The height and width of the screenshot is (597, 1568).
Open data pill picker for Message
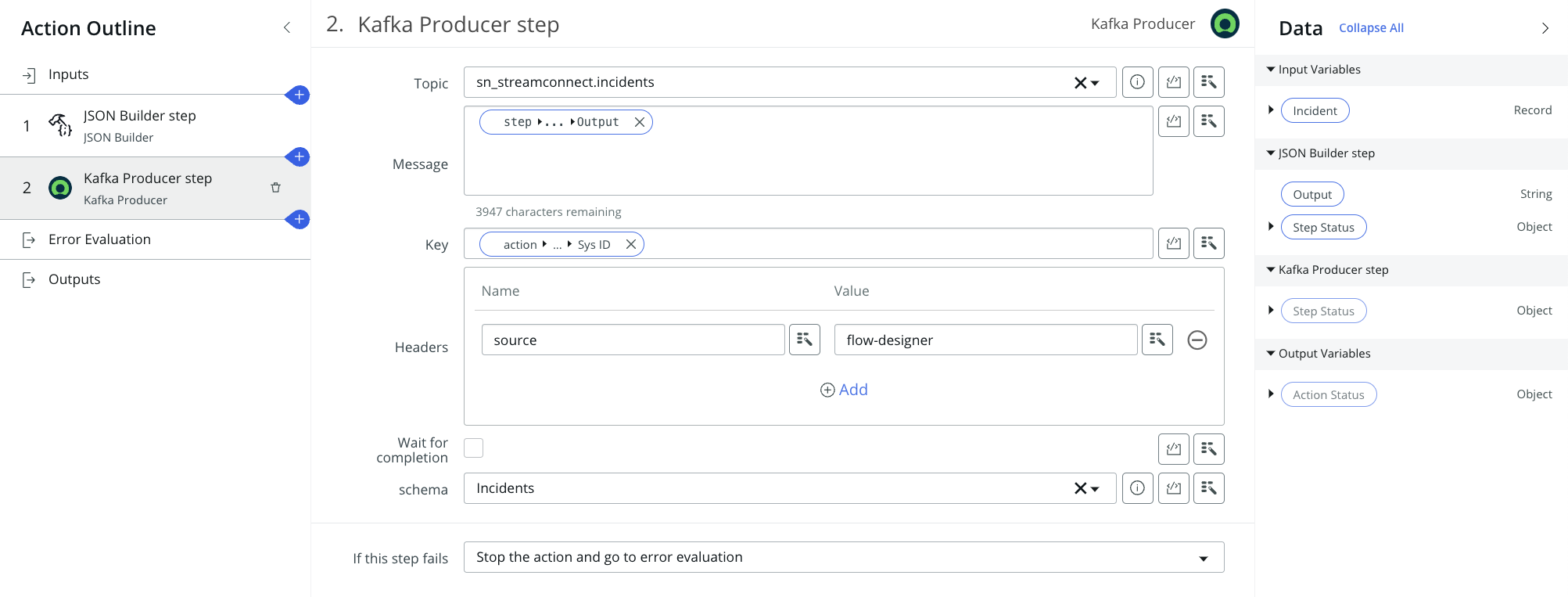coord(1209,121)
